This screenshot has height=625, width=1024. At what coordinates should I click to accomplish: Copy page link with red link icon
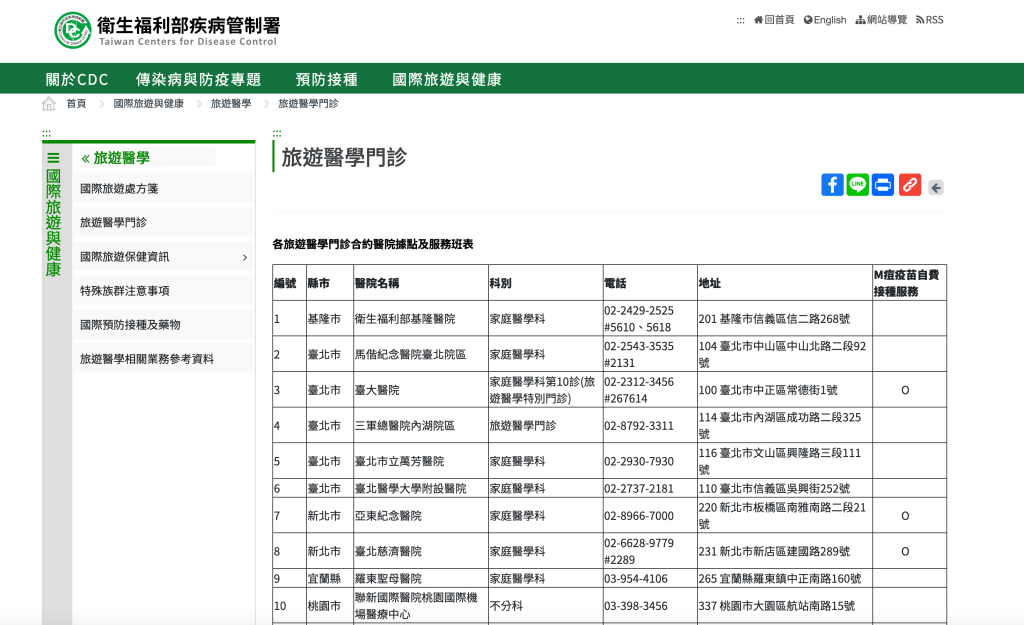point(910,185)
